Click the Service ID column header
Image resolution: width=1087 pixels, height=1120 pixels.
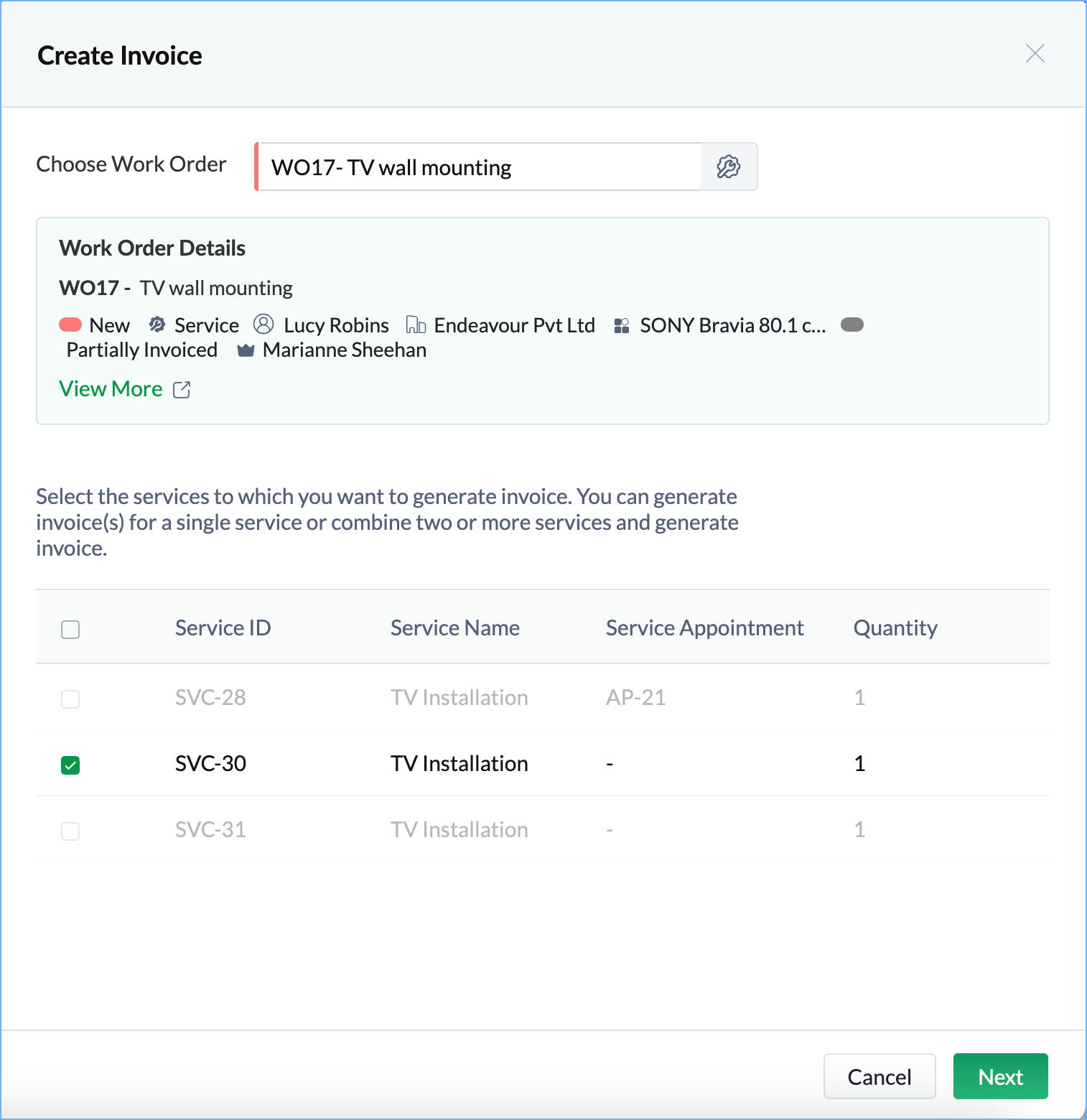(x=223, y=628)
